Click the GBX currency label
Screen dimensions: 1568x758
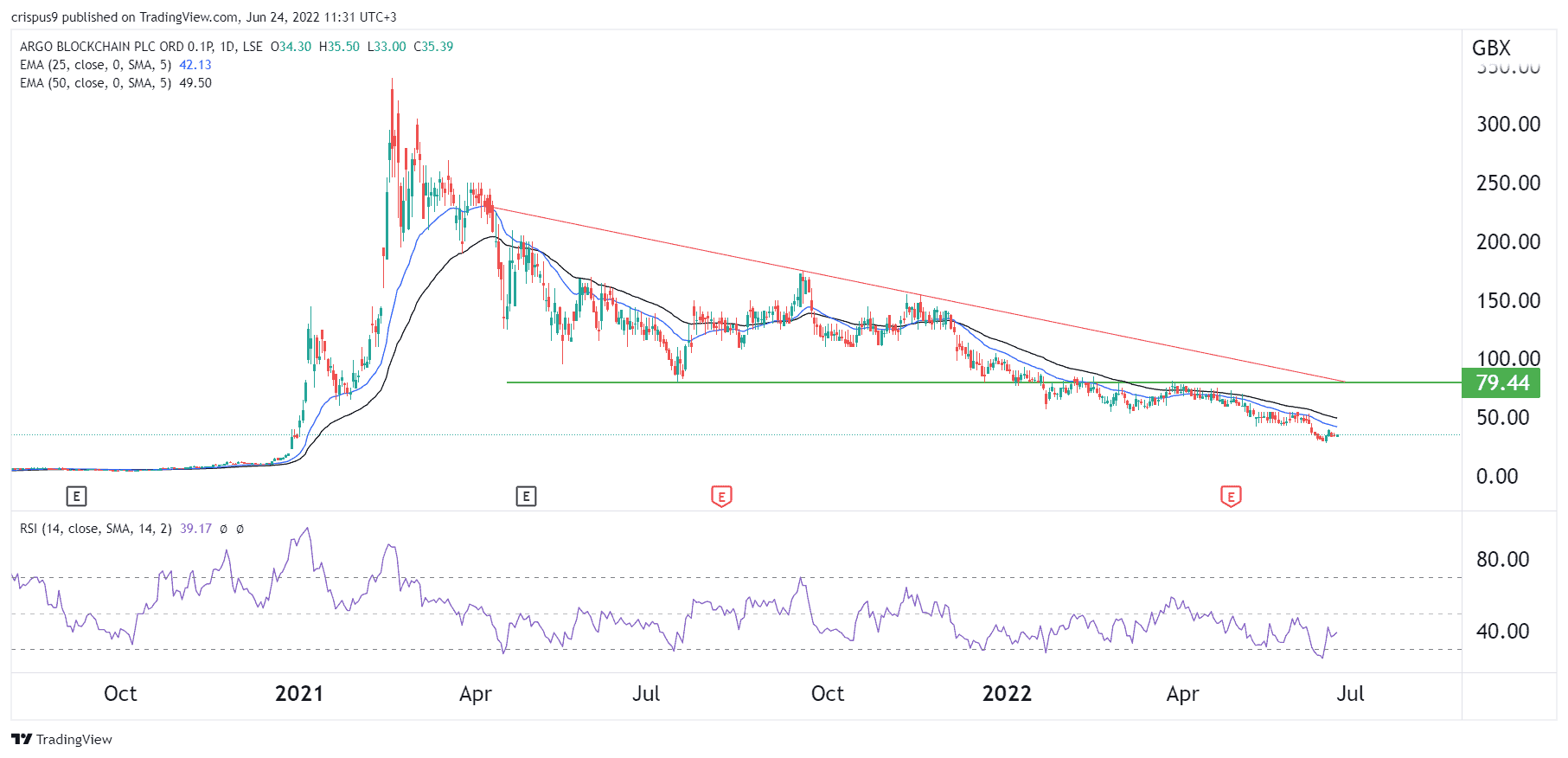[1491, 48]
